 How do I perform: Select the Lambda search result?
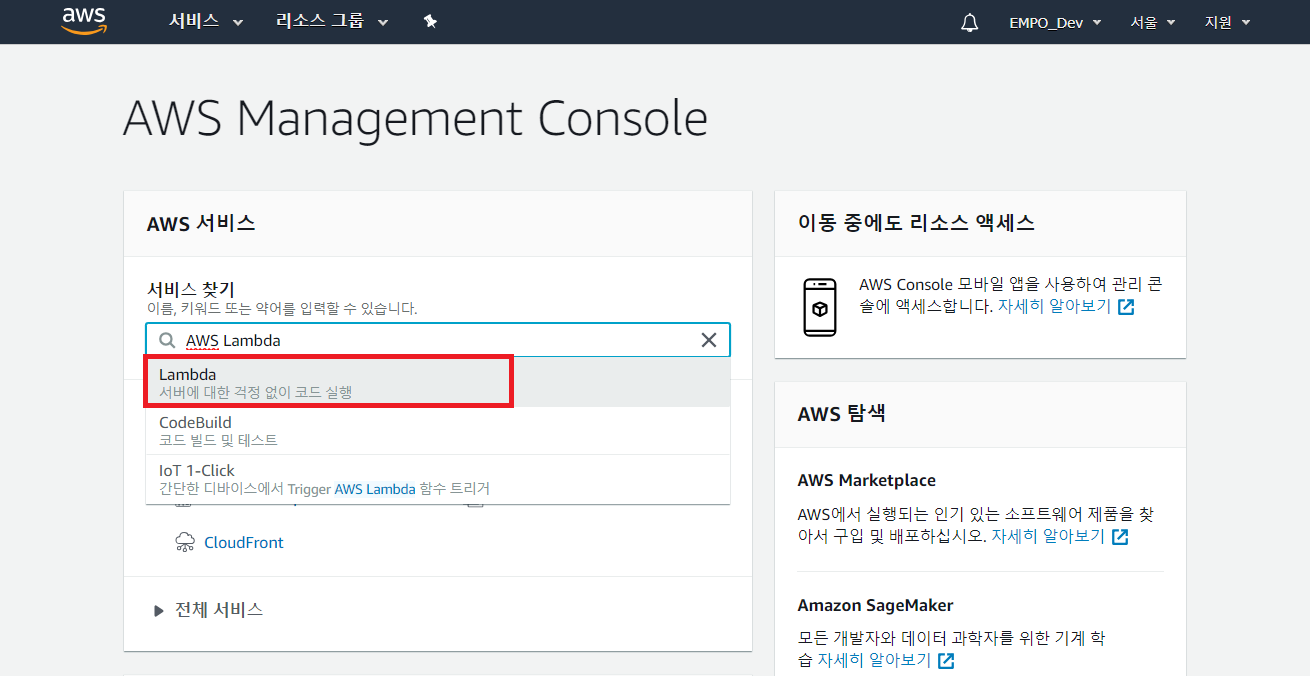[438, 382]
